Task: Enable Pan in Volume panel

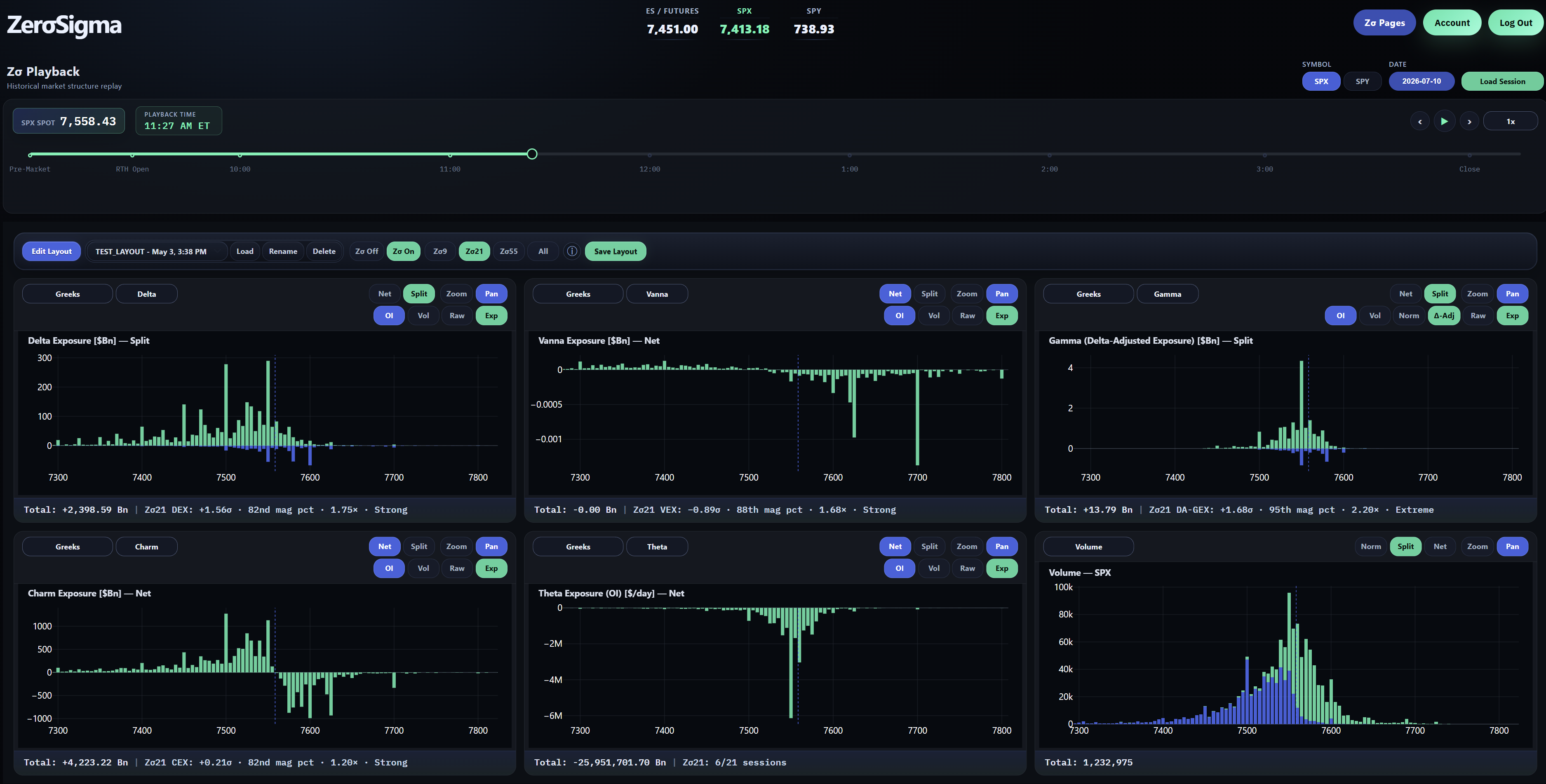Action: 1512,546
